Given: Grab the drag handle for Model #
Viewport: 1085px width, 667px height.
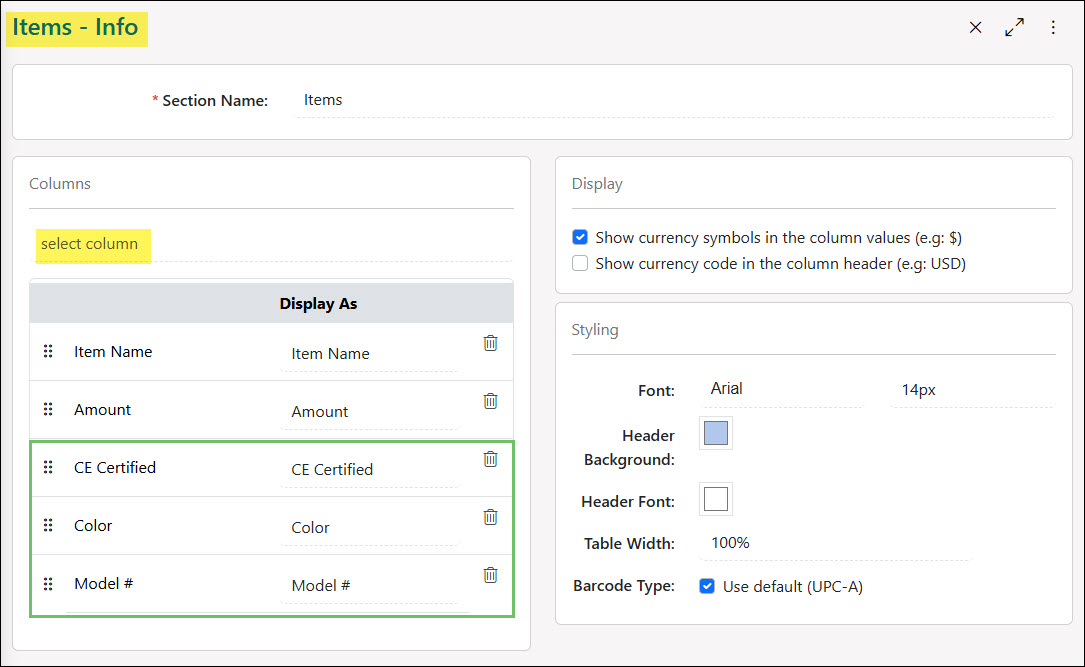Looking at the screenshot, I should click(x=48, y=584).
